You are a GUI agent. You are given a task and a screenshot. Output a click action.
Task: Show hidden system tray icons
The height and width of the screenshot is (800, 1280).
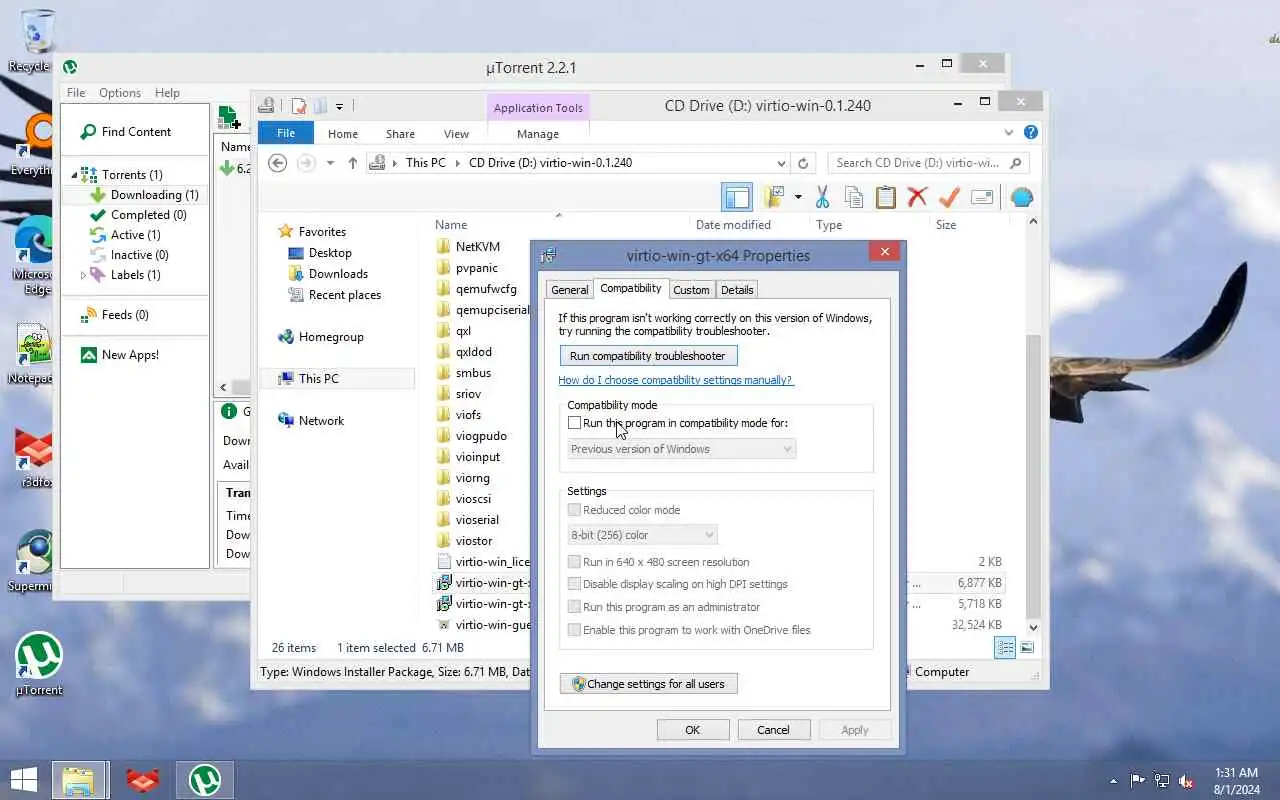point(1113,781)
